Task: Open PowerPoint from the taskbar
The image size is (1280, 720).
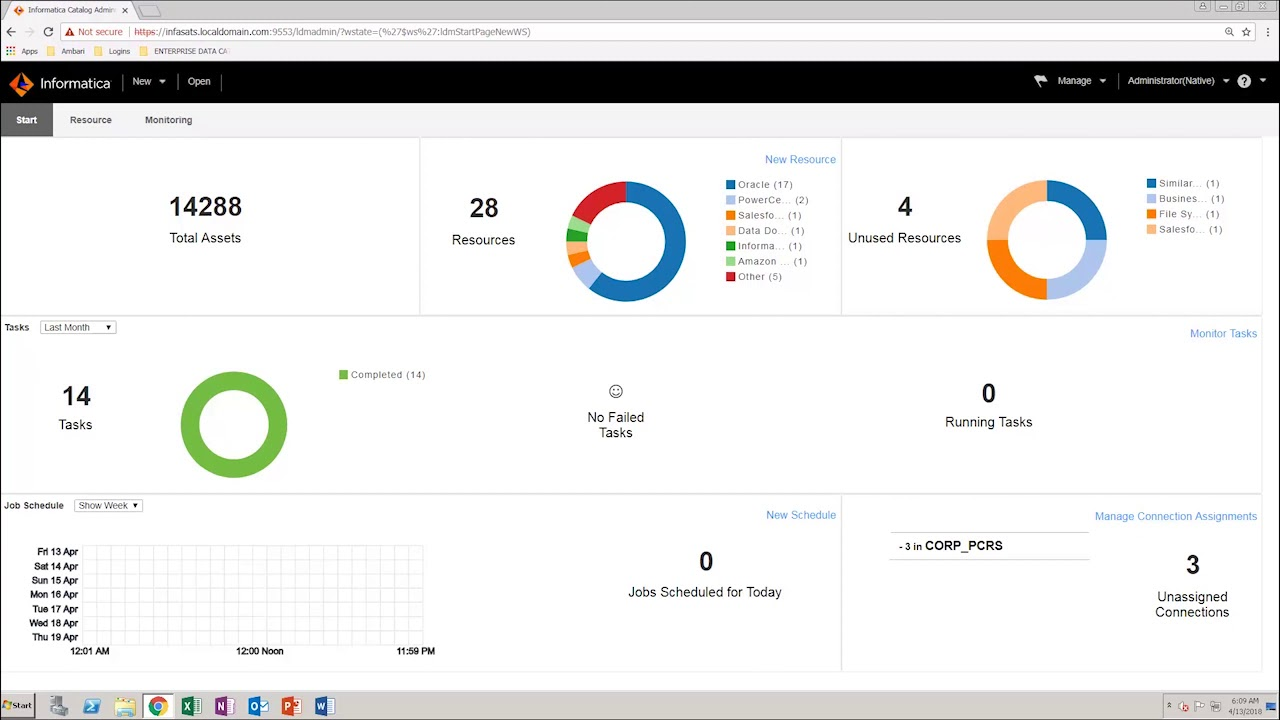Action: pyautogui.click(x=291, y=706)
